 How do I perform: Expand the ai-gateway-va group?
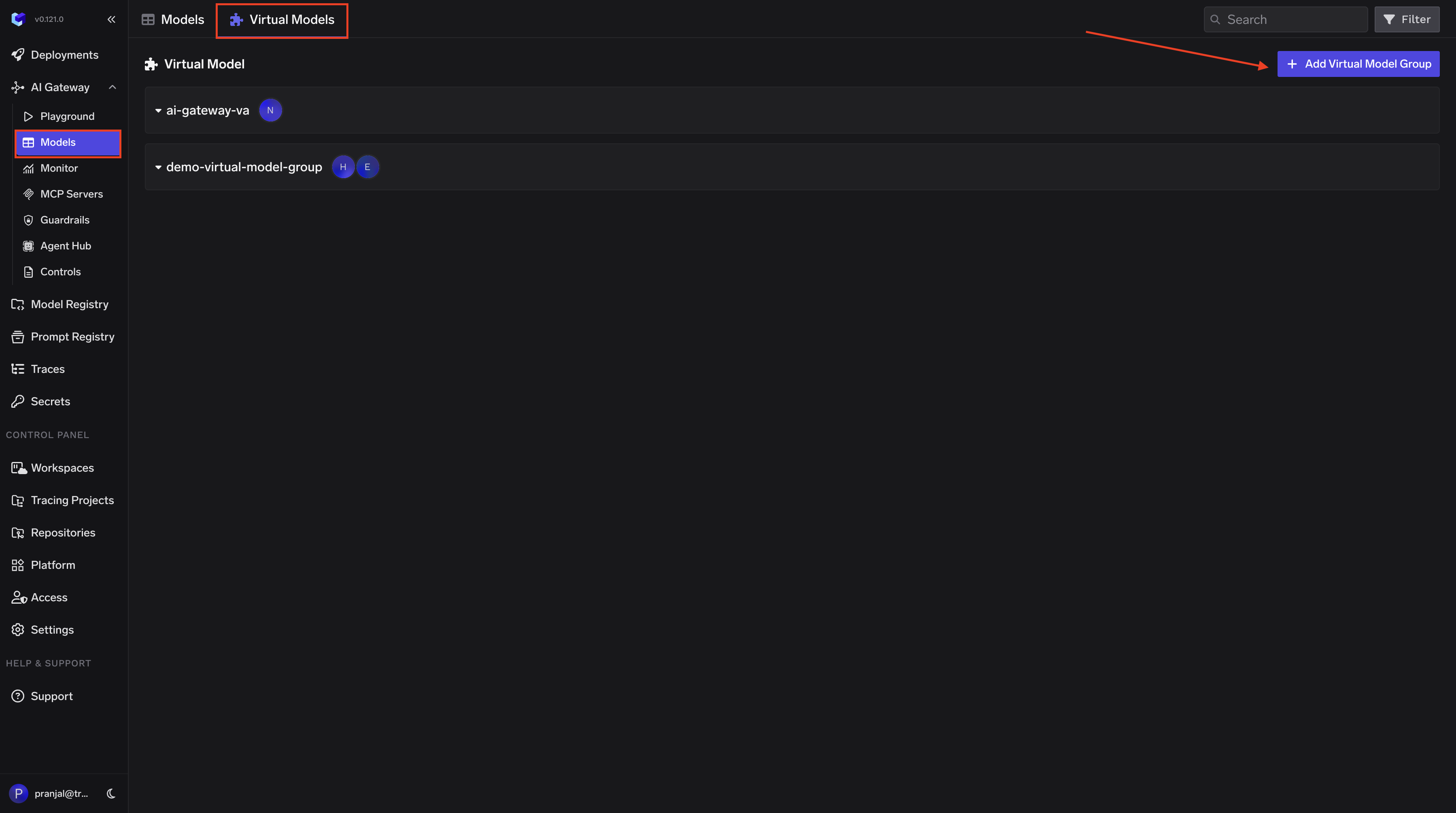[158, 111]
